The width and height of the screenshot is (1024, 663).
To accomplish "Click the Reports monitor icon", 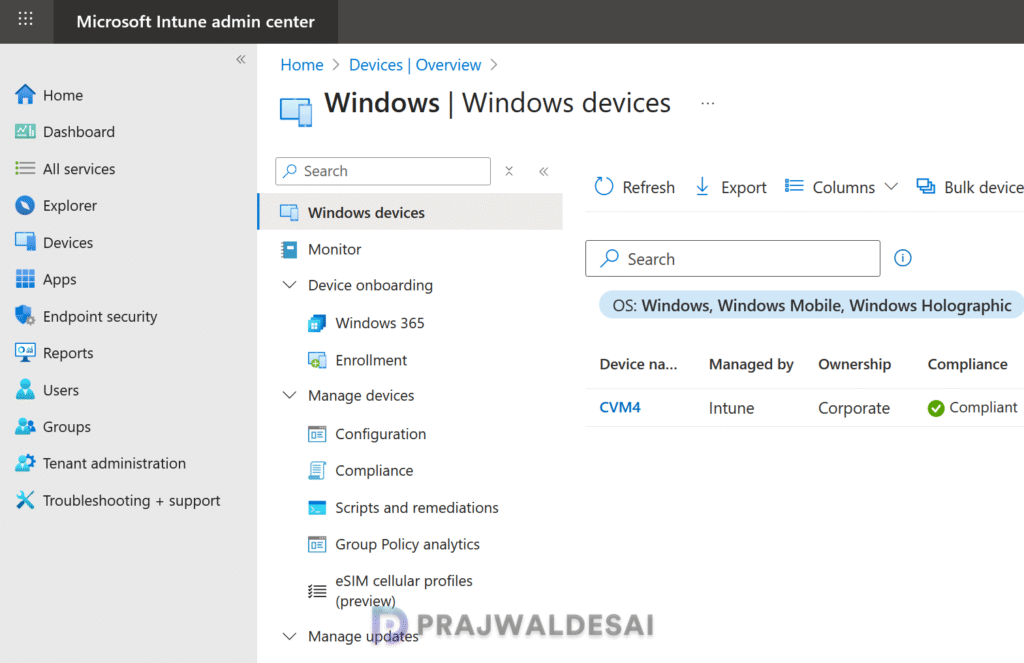I will click(x=25, y=353).
